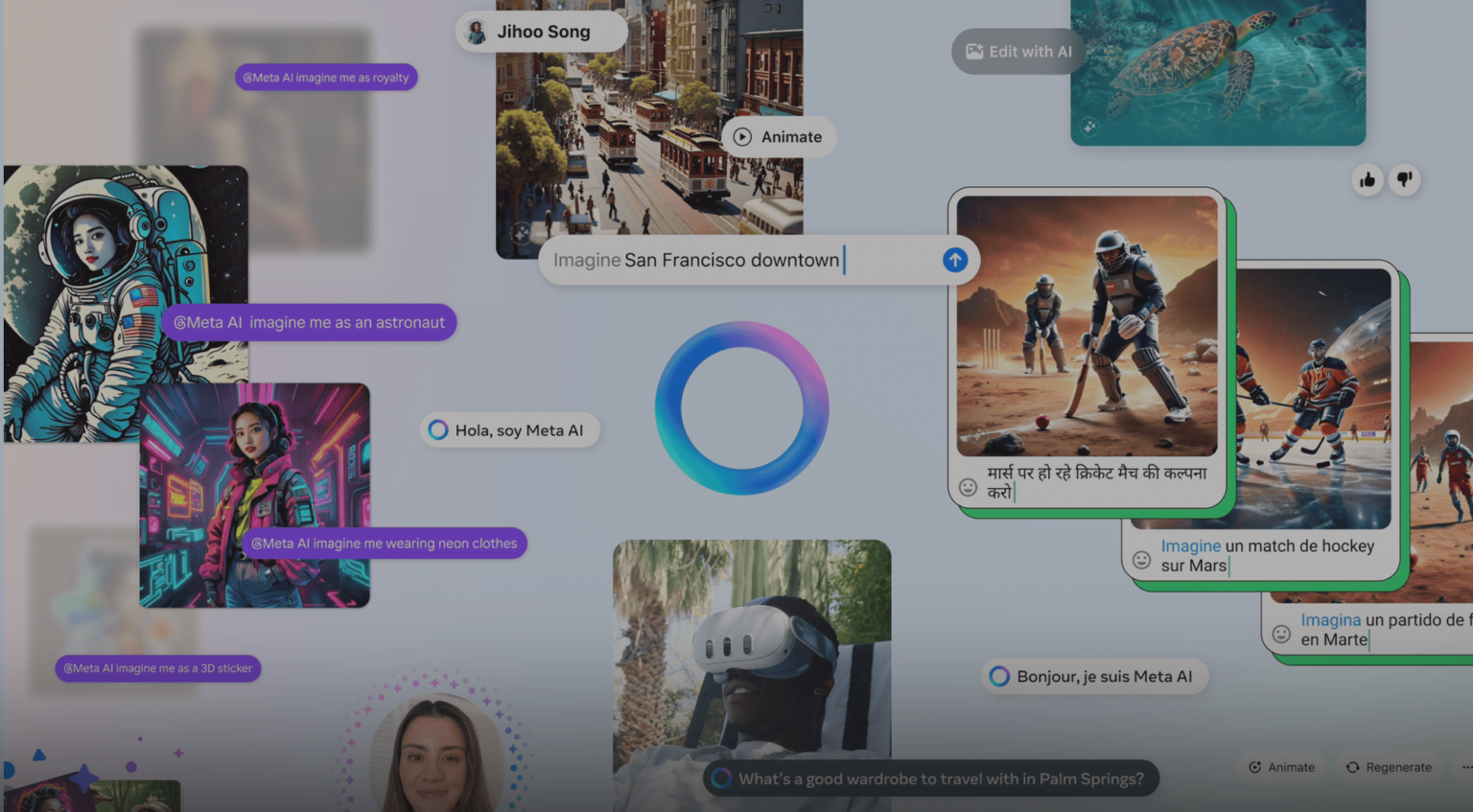This screenshot has height=812, width=1473.
Task: Click ring icon in Bonjour Meta AI bubble
Action: point(999,676)
